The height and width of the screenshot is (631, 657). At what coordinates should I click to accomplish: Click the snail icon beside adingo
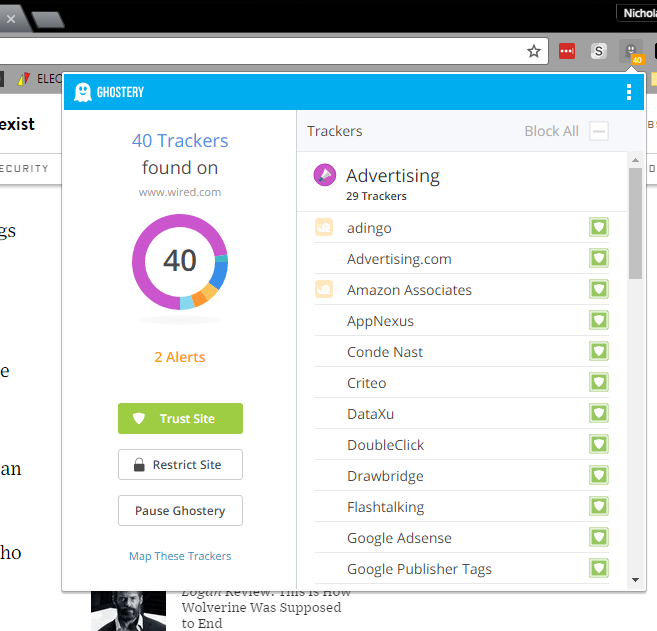(324, 228)
